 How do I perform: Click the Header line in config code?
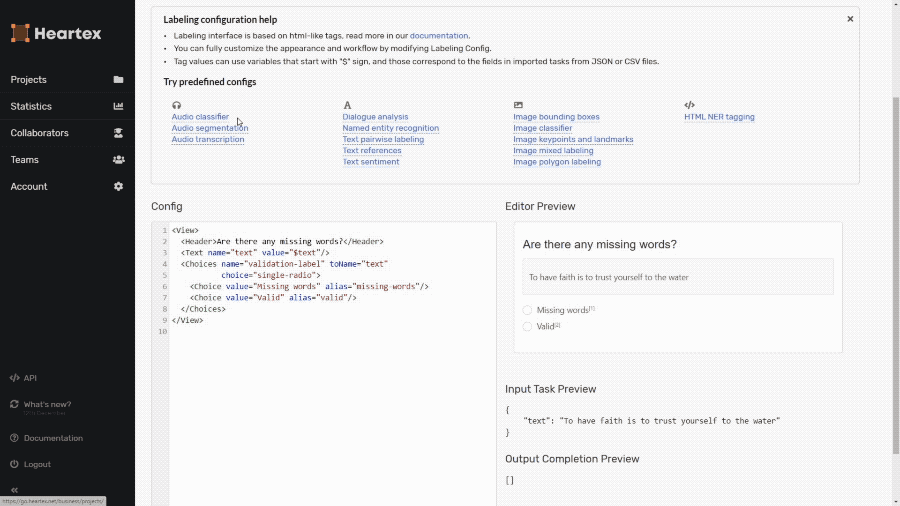pyautogui.click(x=282, y=242)
